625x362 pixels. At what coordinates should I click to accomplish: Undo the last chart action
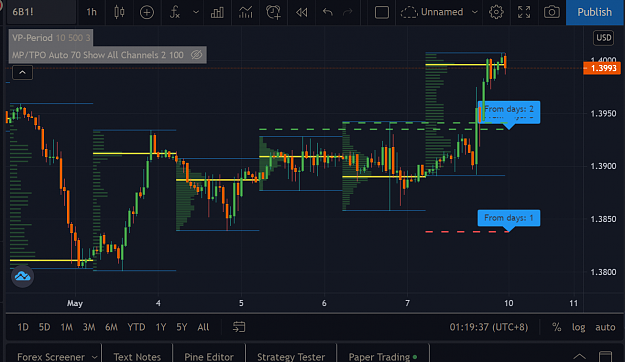click(328, 12)
